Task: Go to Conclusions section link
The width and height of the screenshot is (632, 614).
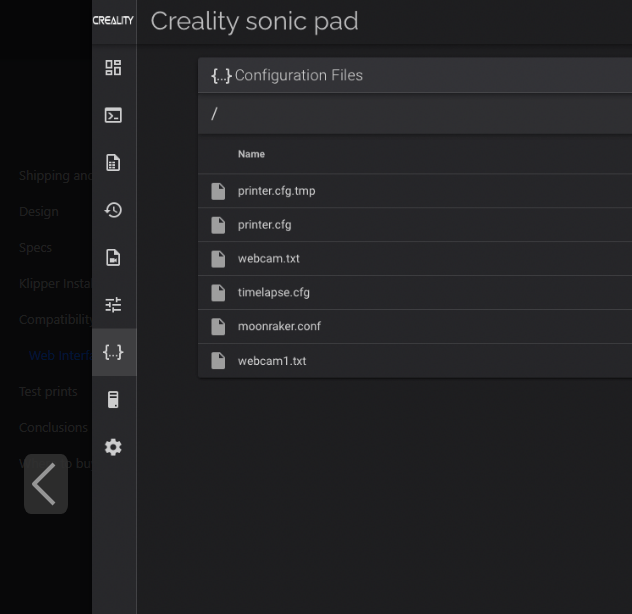Action: 53,427
